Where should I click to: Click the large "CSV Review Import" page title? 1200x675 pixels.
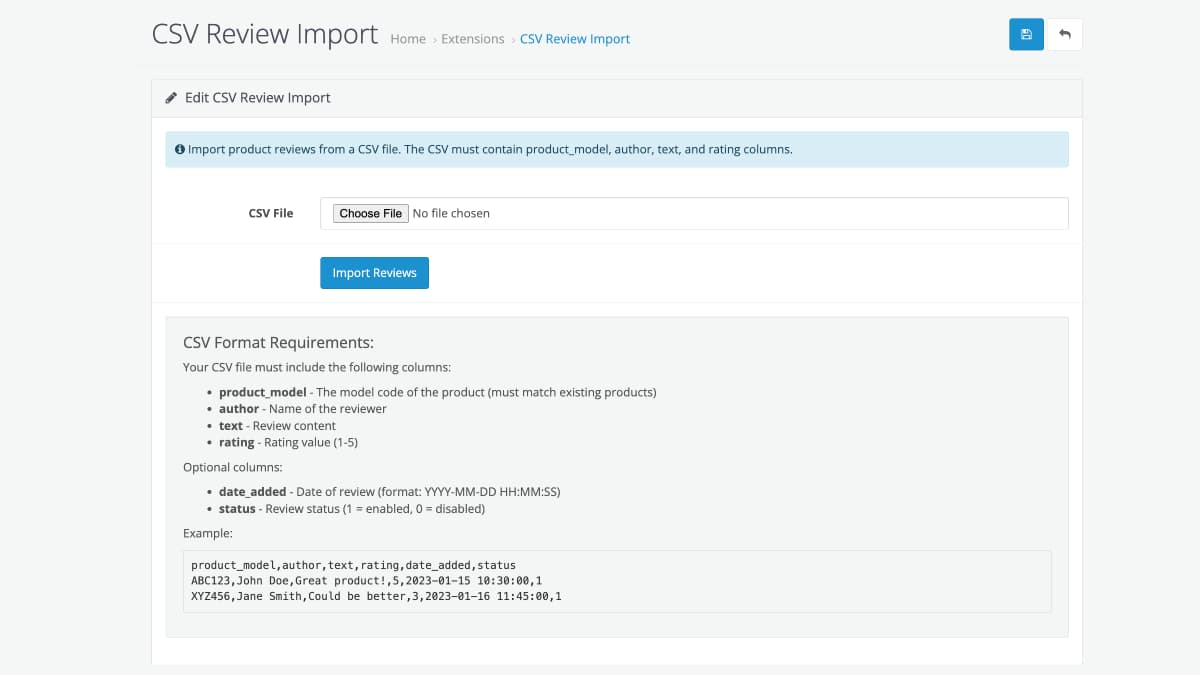pyautogui.click(x=265, y=34)
